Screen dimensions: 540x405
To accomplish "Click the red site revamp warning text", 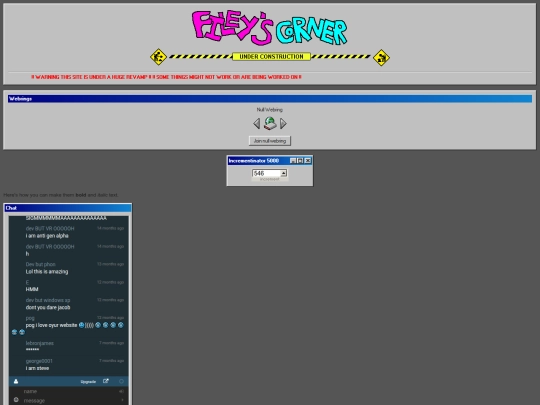I will point(166,77).
